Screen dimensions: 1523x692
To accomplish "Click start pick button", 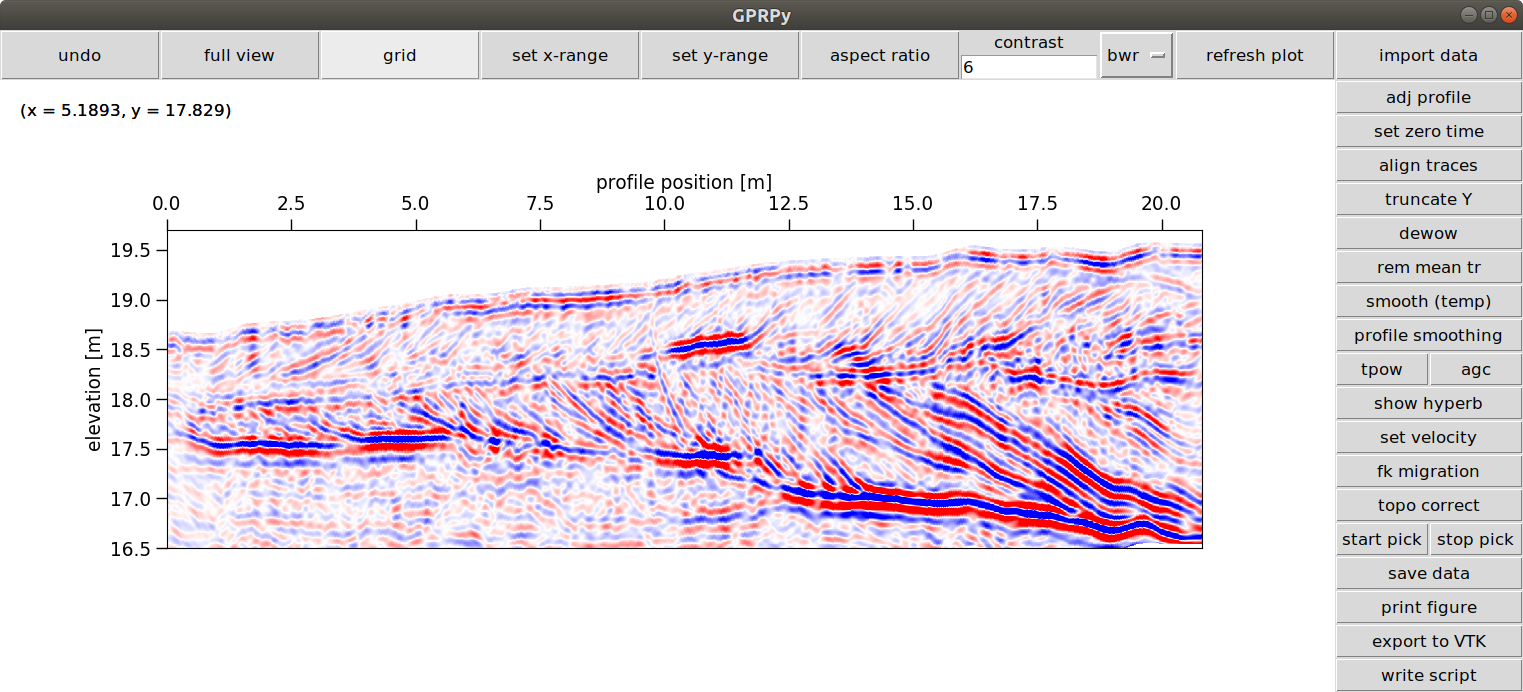I will click(1382, 539).
